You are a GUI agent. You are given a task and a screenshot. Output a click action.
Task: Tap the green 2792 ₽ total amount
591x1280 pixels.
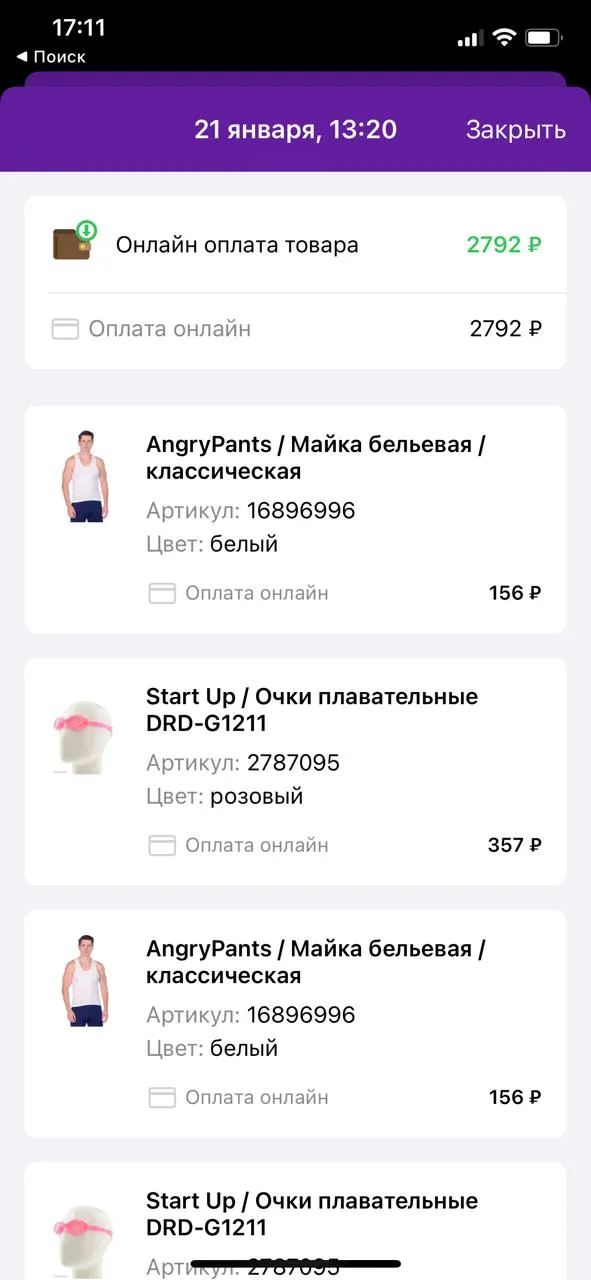tap(505, 245)
